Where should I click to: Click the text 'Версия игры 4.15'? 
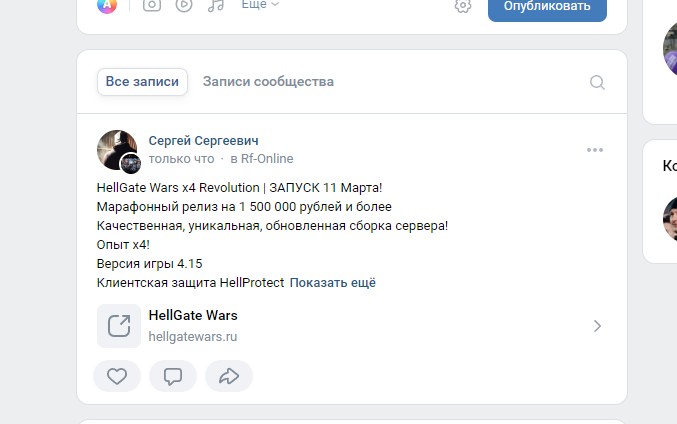(149, 264)
